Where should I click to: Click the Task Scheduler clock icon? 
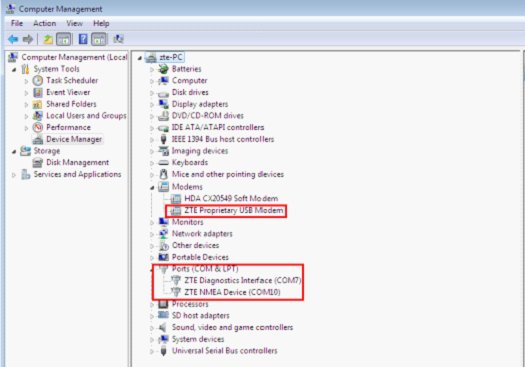click(x=38, y=80)
